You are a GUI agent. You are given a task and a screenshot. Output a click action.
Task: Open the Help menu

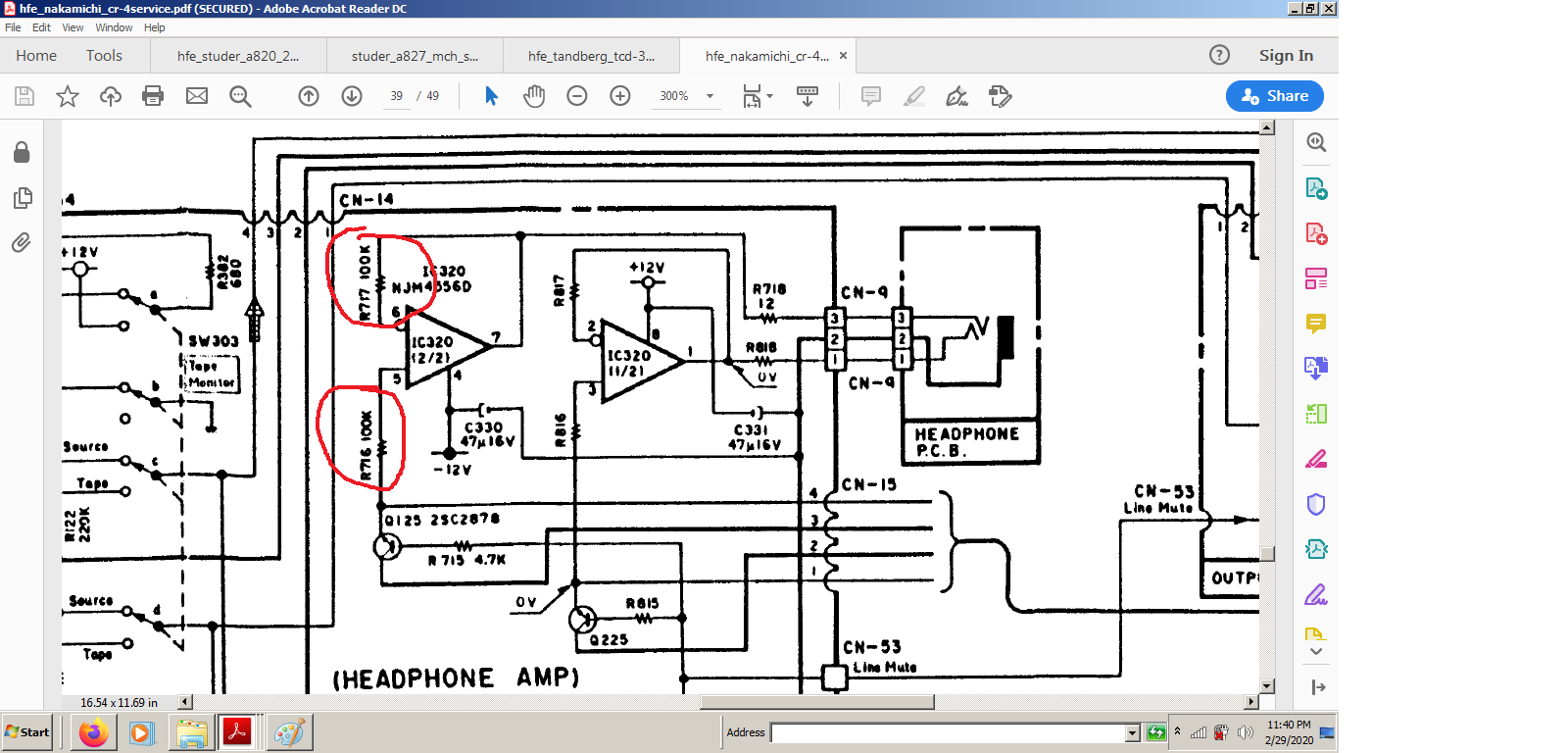point(155,27)
